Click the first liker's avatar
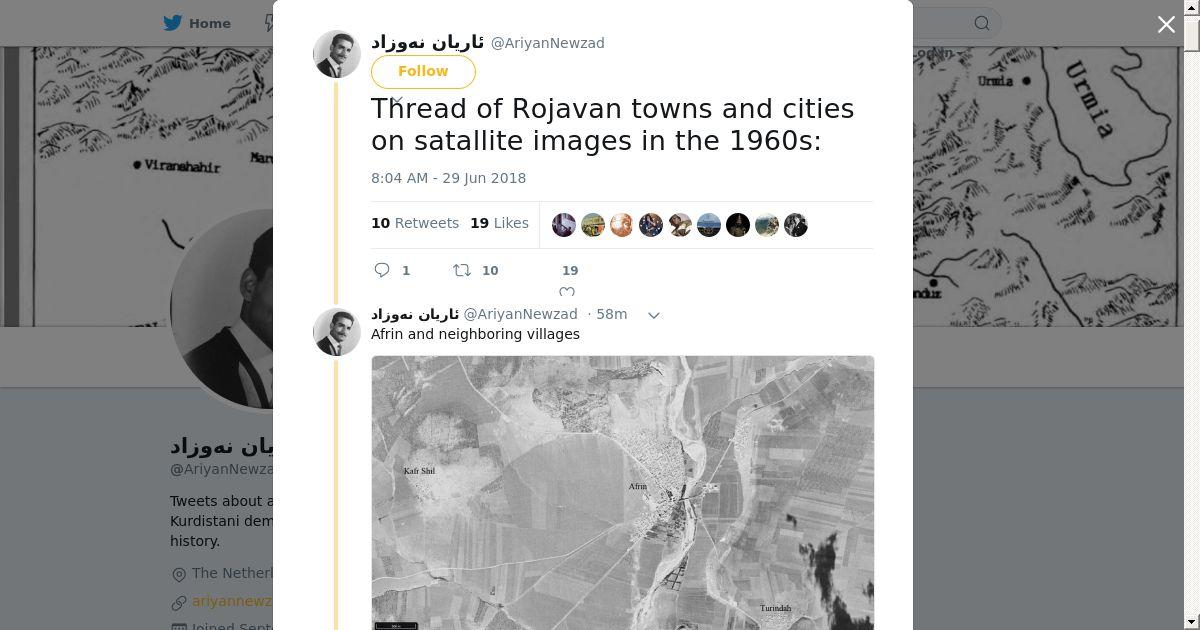Image resolution: width=1200 pixels, height=630 pixels. pos(564,225)
